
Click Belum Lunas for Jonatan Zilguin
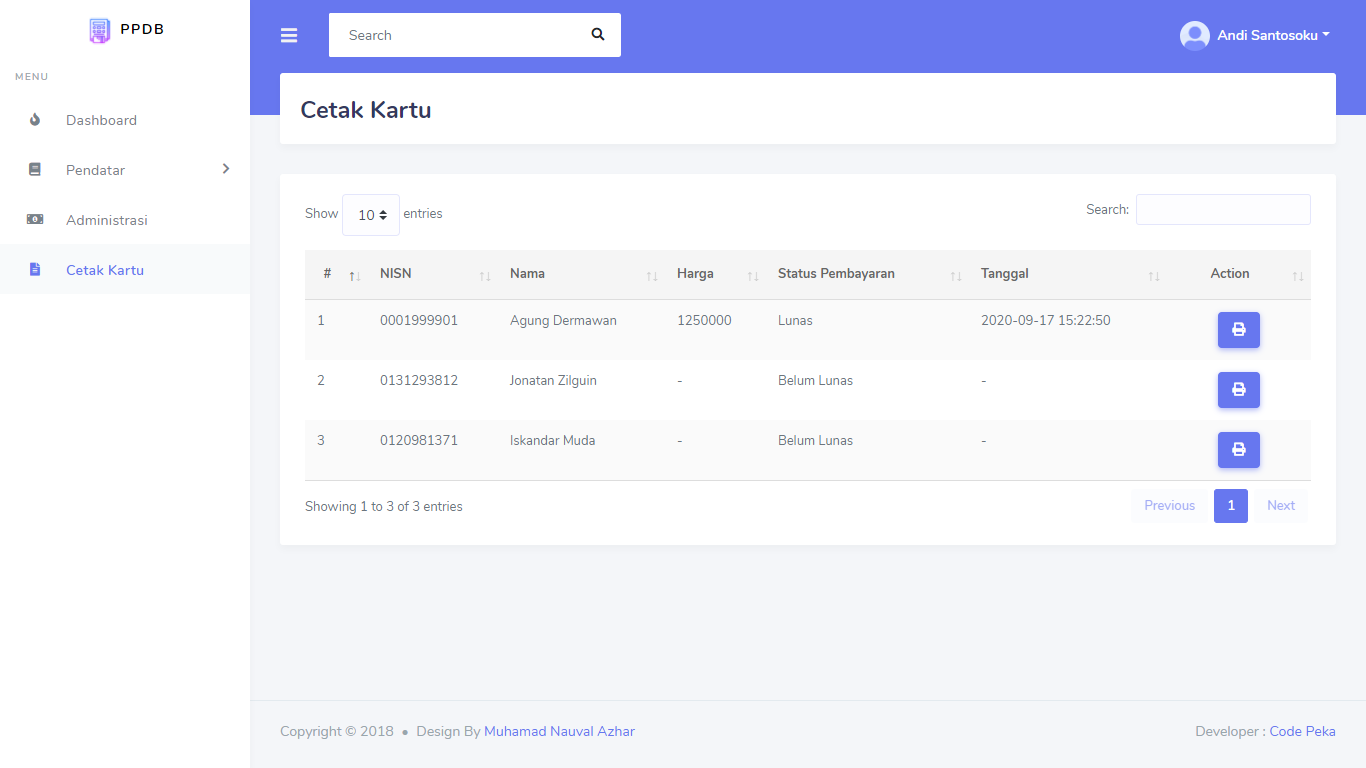tap(815, 381)
